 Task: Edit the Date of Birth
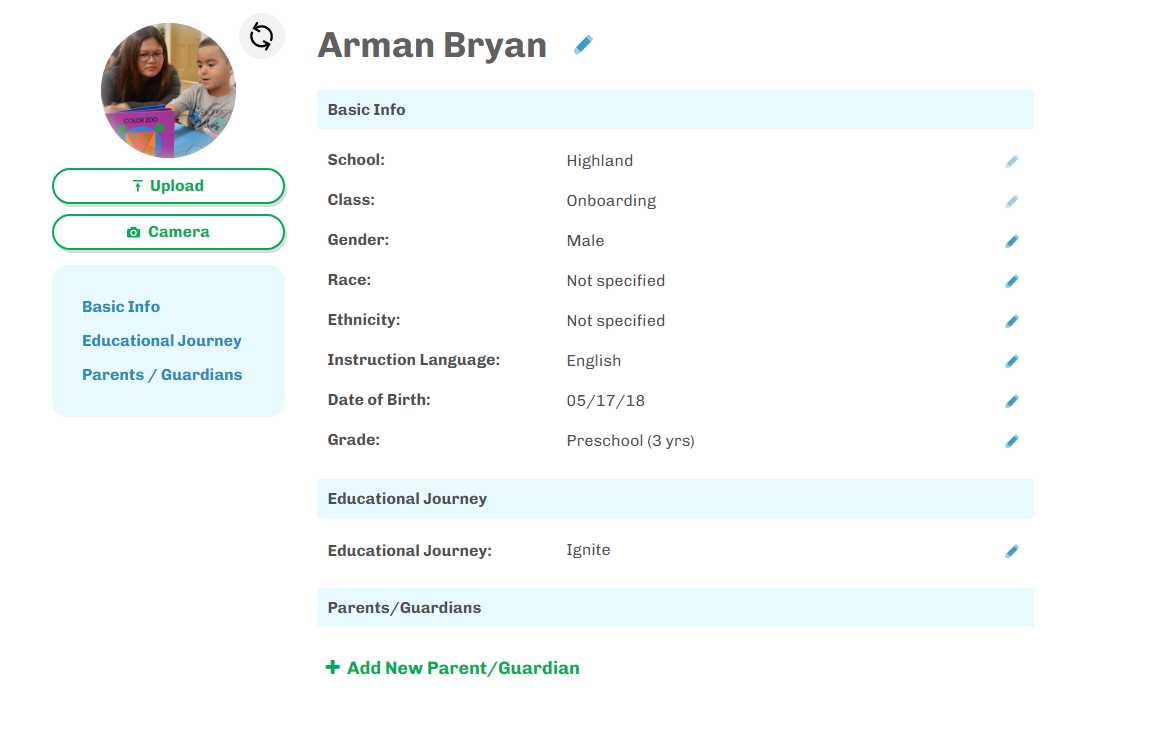(x=1012, y=401)
